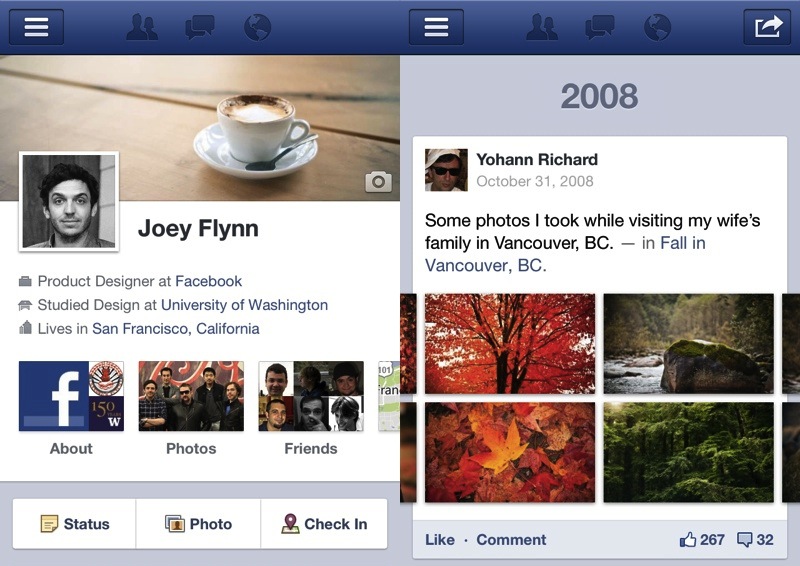Image resolution: width=800 pixels, height=566 pixels.
Task: Tap notifications globe in right header
Action: coord(657,27)
